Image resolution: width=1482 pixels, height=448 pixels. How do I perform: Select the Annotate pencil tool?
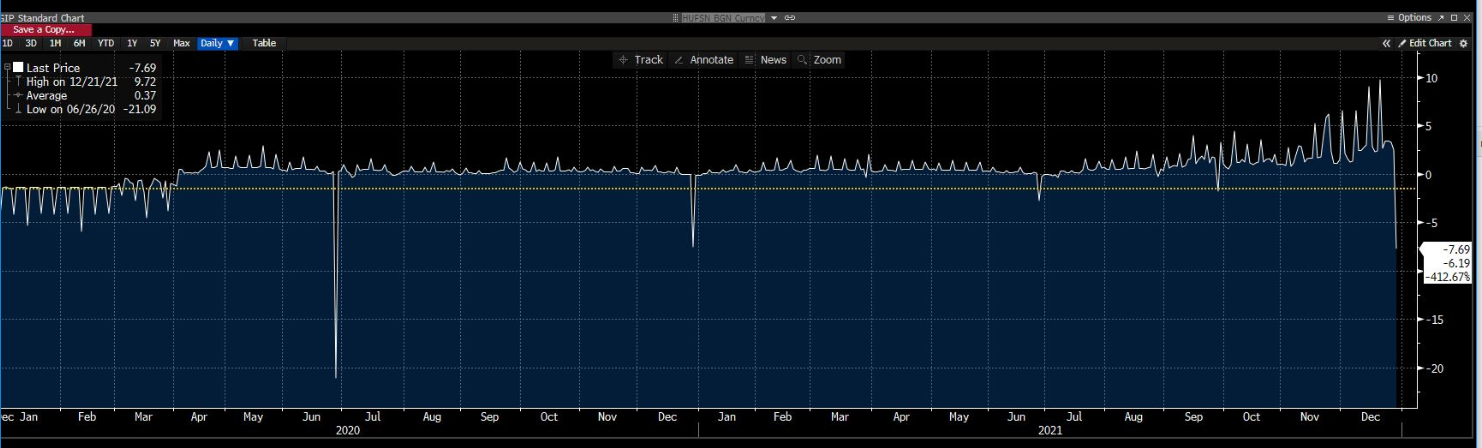(x=704, y=60)
